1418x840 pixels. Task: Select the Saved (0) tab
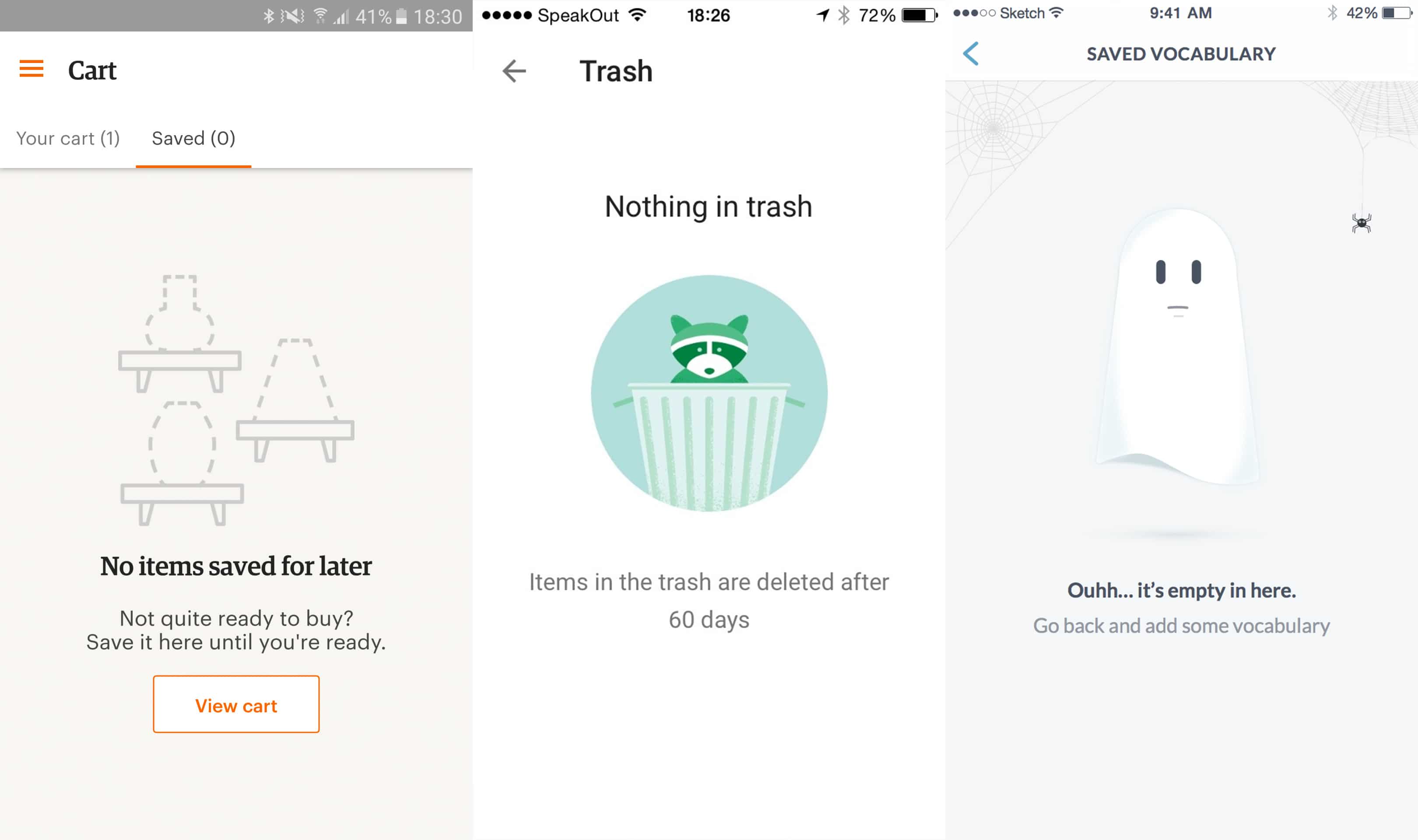click(x=193, y=138)
